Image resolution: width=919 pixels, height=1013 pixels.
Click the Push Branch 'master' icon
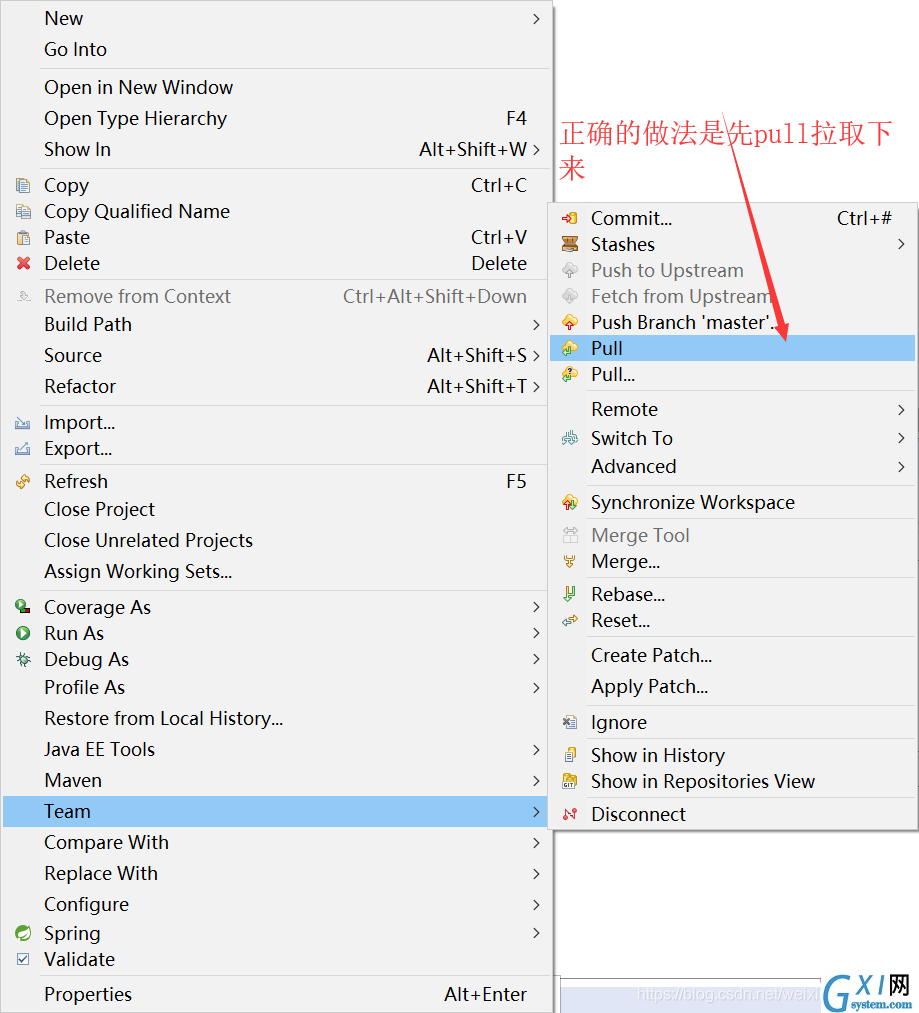570,322
